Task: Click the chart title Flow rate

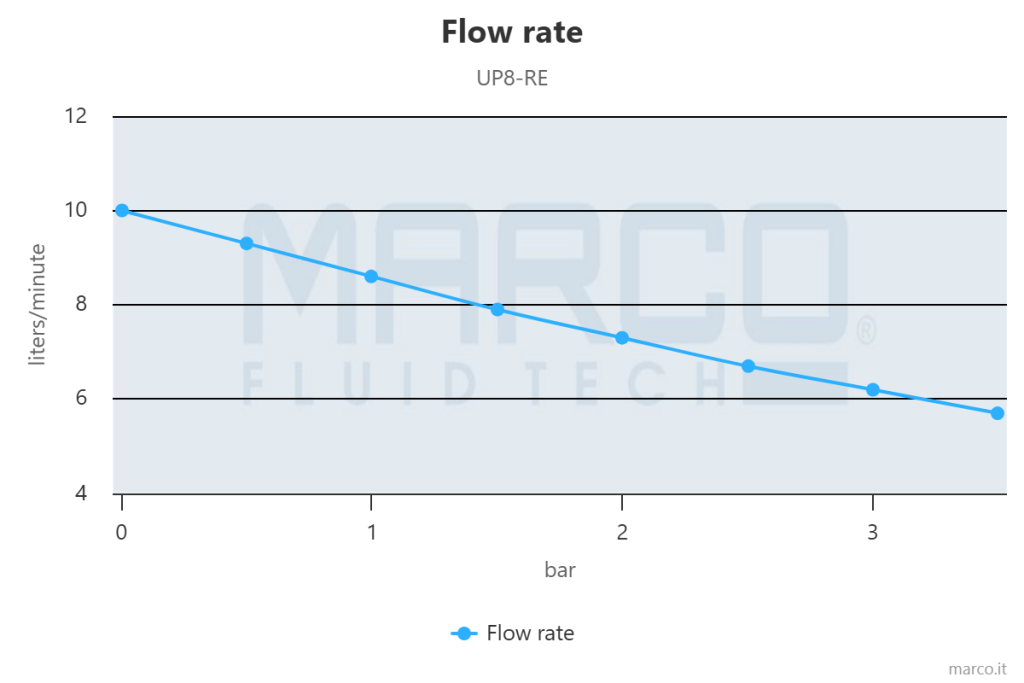Action: [512, 32]
